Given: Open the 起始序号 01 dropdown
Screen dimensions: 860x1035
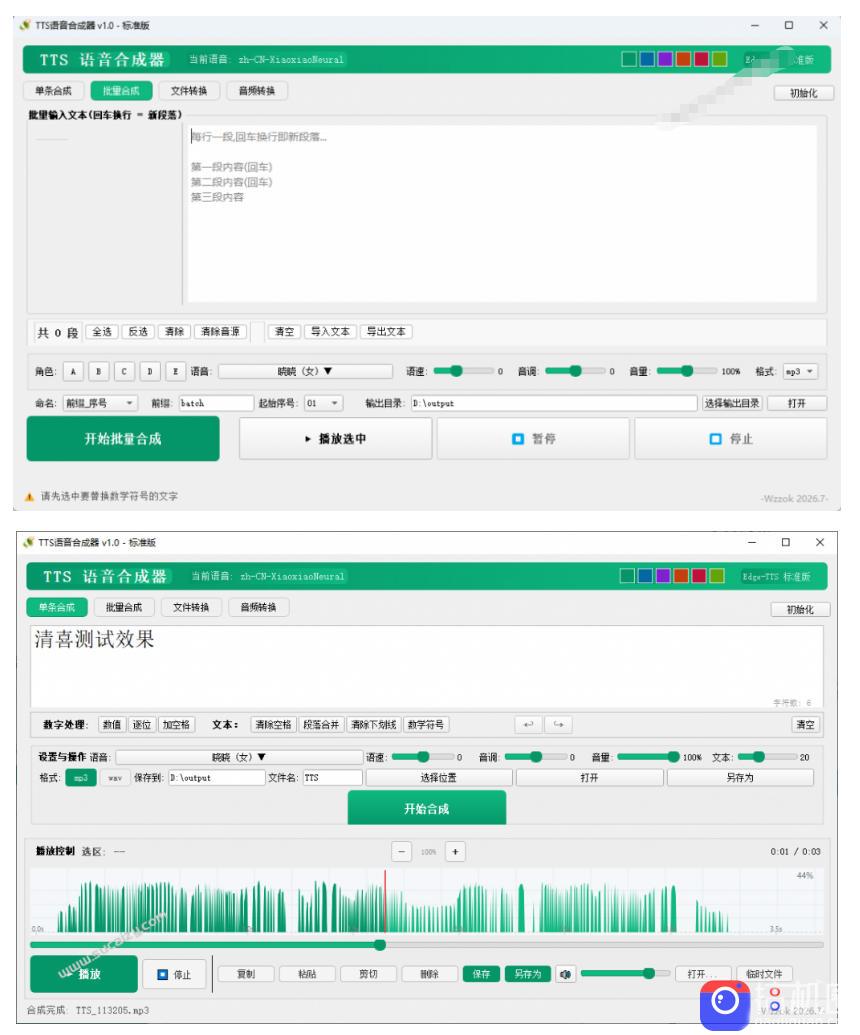Looking at the screenshot, I should 323,403.
